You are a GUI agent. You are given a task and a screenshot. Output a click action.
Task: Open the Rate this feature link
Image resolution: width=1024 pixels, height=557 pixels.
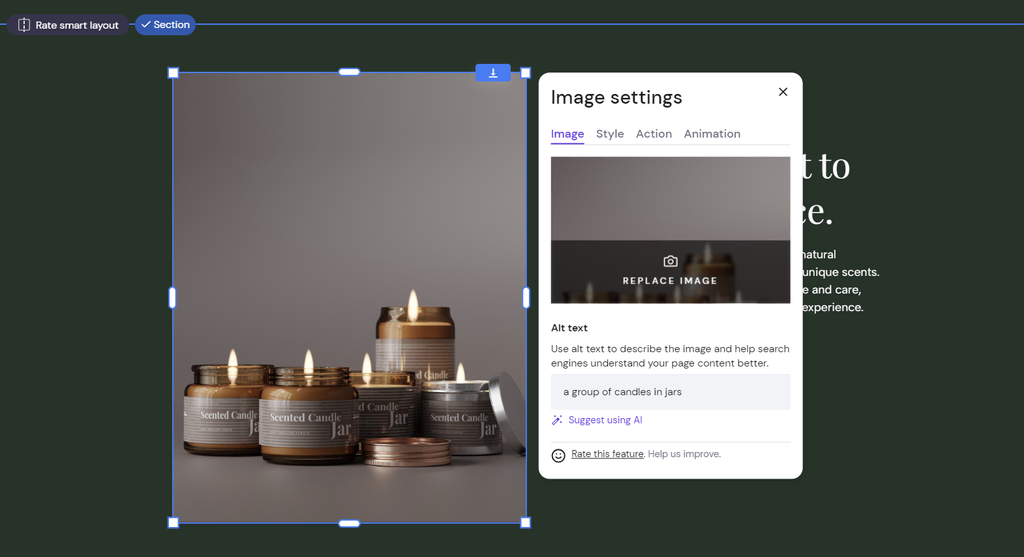607,454
